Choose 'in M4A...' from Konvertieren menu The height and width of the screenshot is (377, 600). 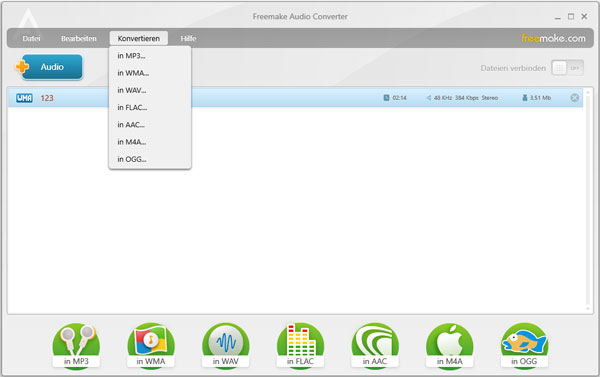150,142
